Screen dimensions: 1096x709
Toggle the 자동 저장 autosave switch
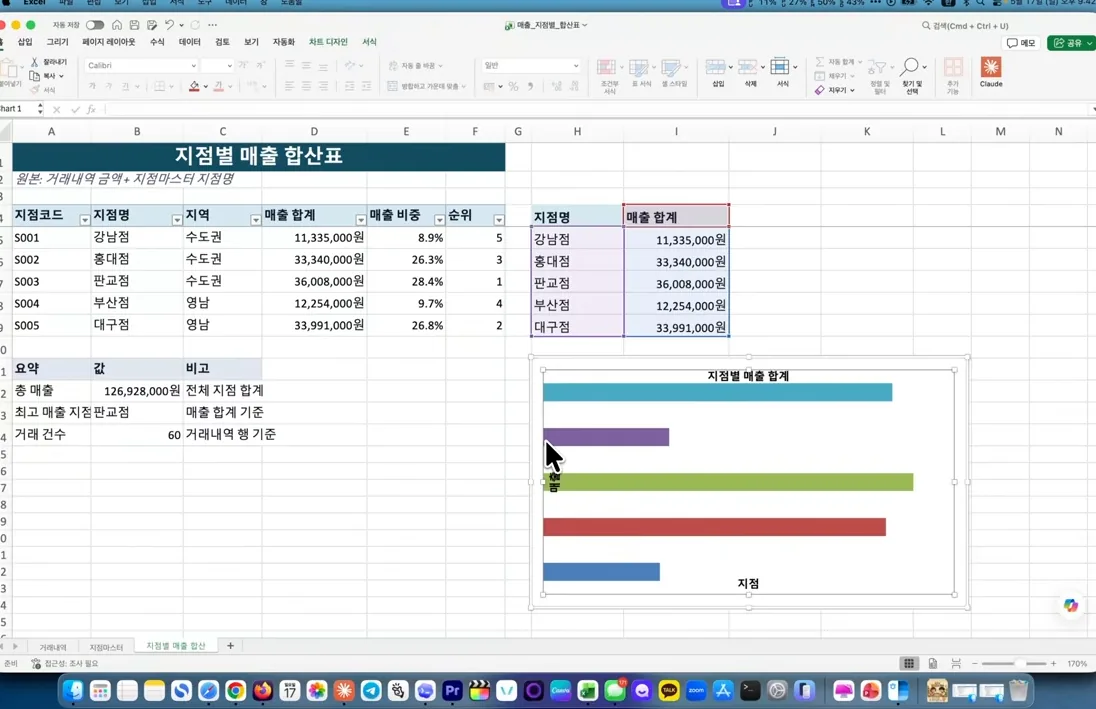point(94,25)
